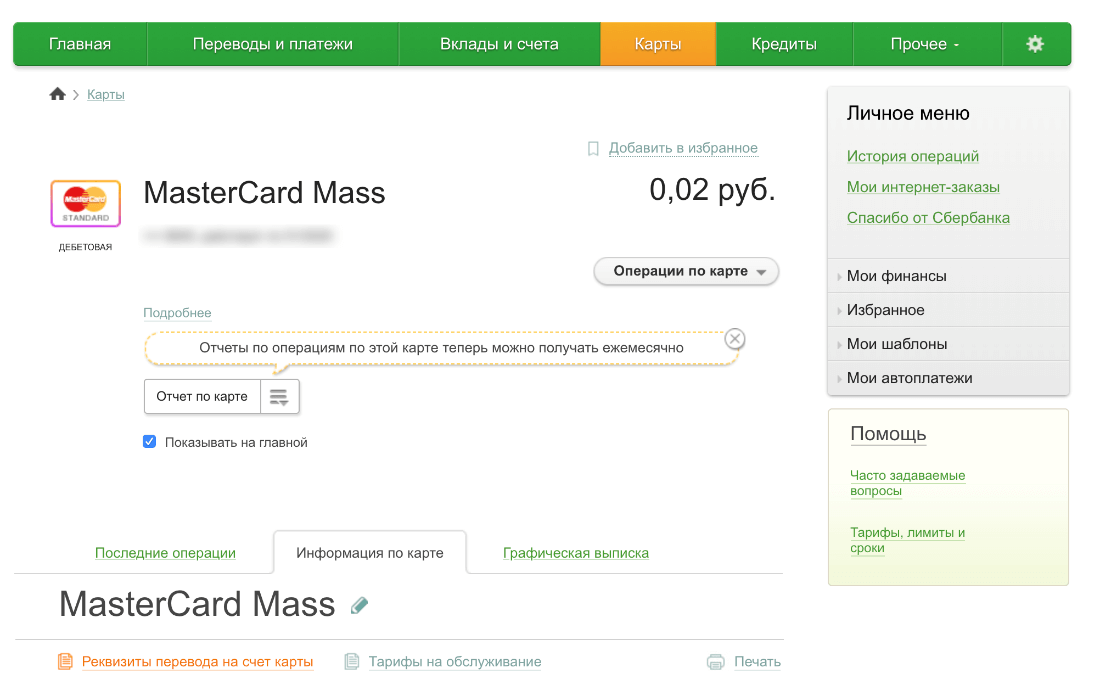Click Реквизиты перевода на счет карты link
This screenshot has width=1100, height=696.
click(x=198, y=662)
